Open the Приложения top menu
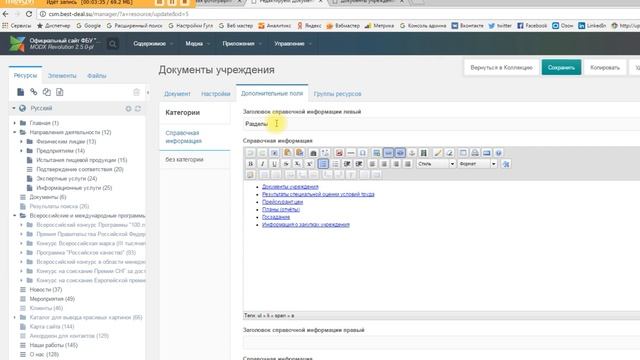The height and width of the screenshot is (360, 640). pyautogui.click(x=242, y=44)
